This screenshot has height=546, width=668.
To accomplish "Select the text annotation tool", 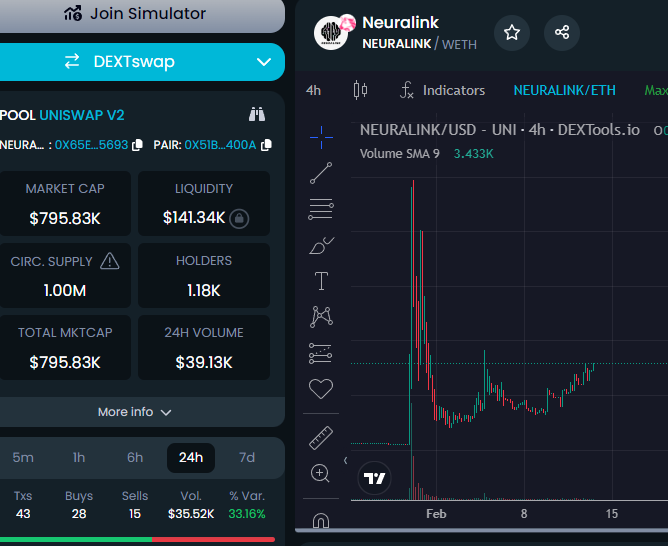I will click(x=321, y=281).
